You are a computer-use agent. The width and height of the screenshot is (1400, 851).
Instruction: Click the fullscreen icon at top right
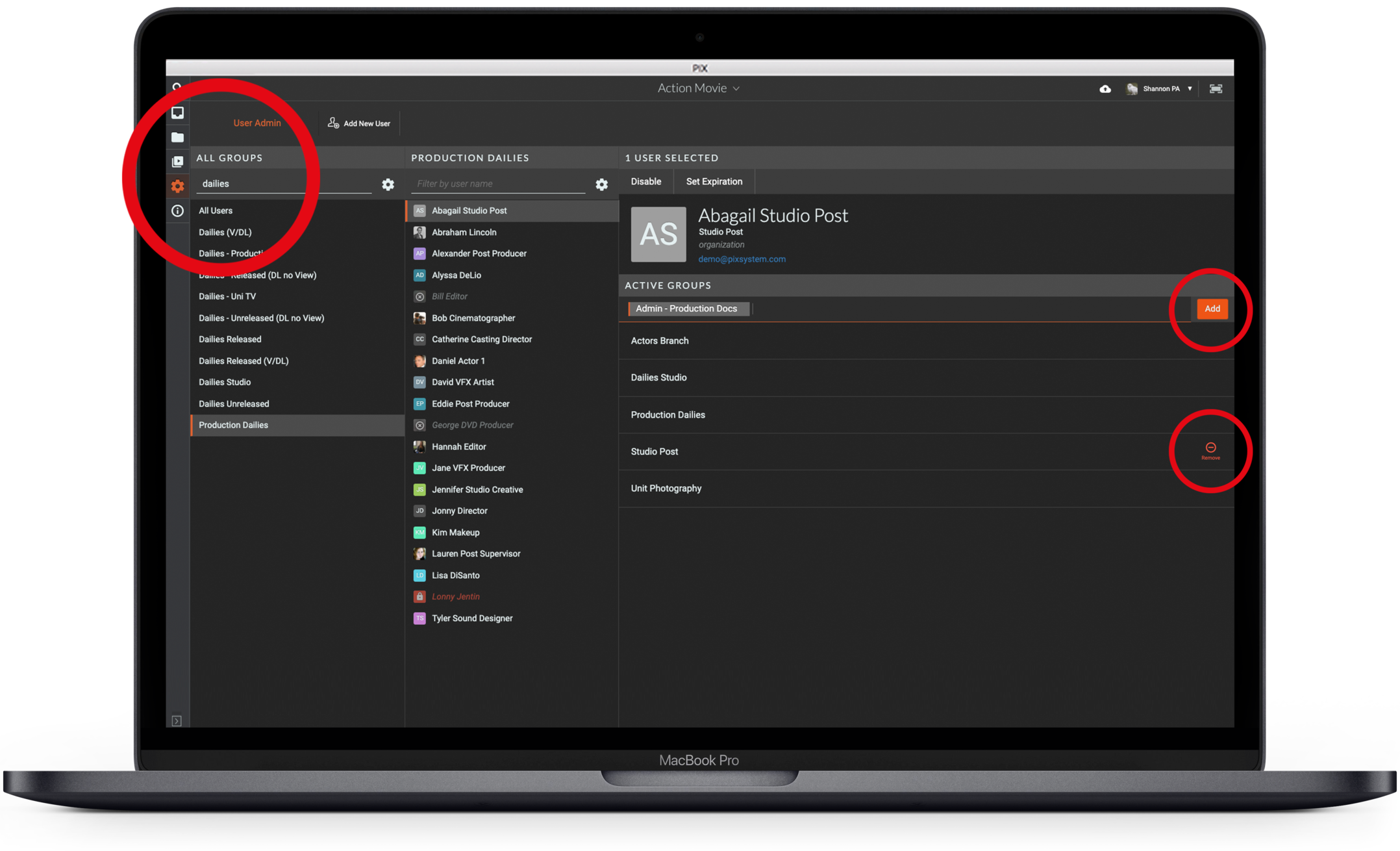coord(1216,89)
